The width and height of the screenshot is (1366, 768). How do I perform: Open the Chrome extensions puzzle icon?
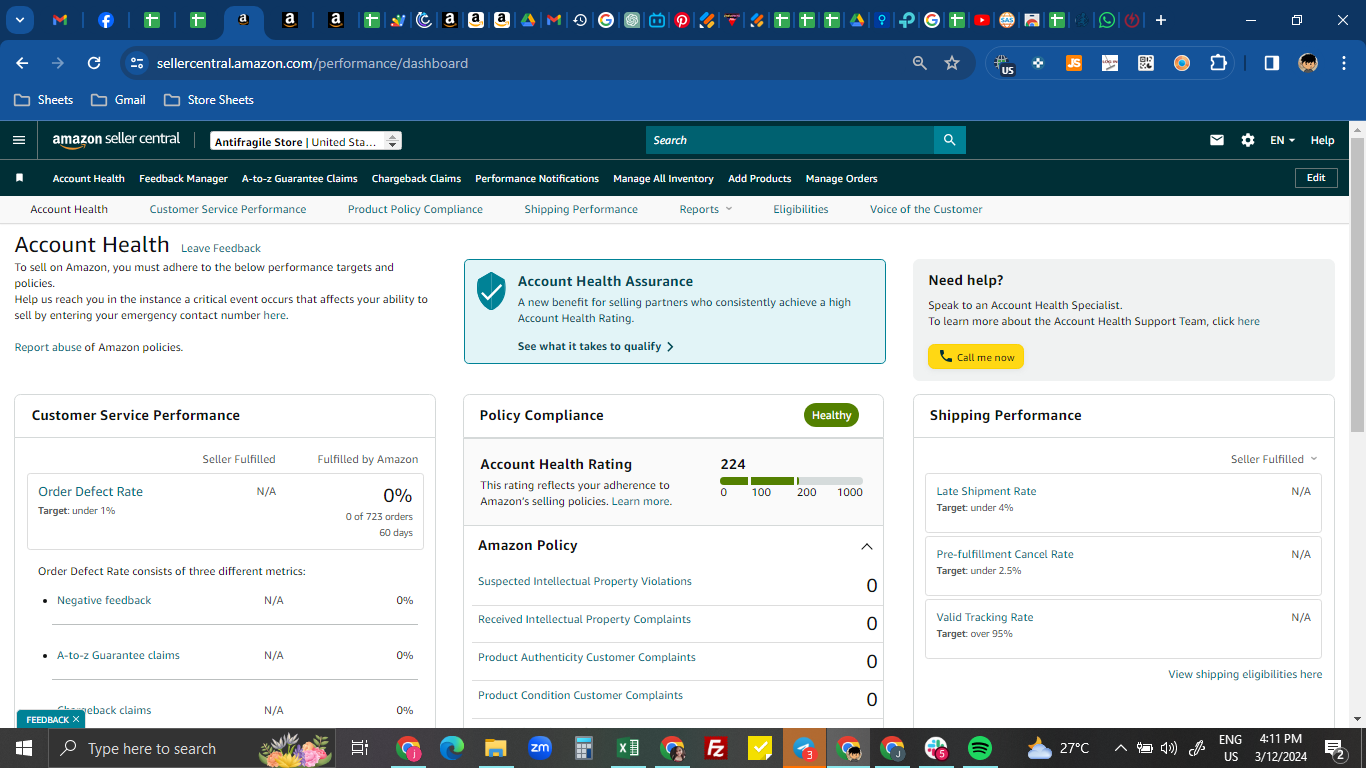click(x=1218, y=63)
